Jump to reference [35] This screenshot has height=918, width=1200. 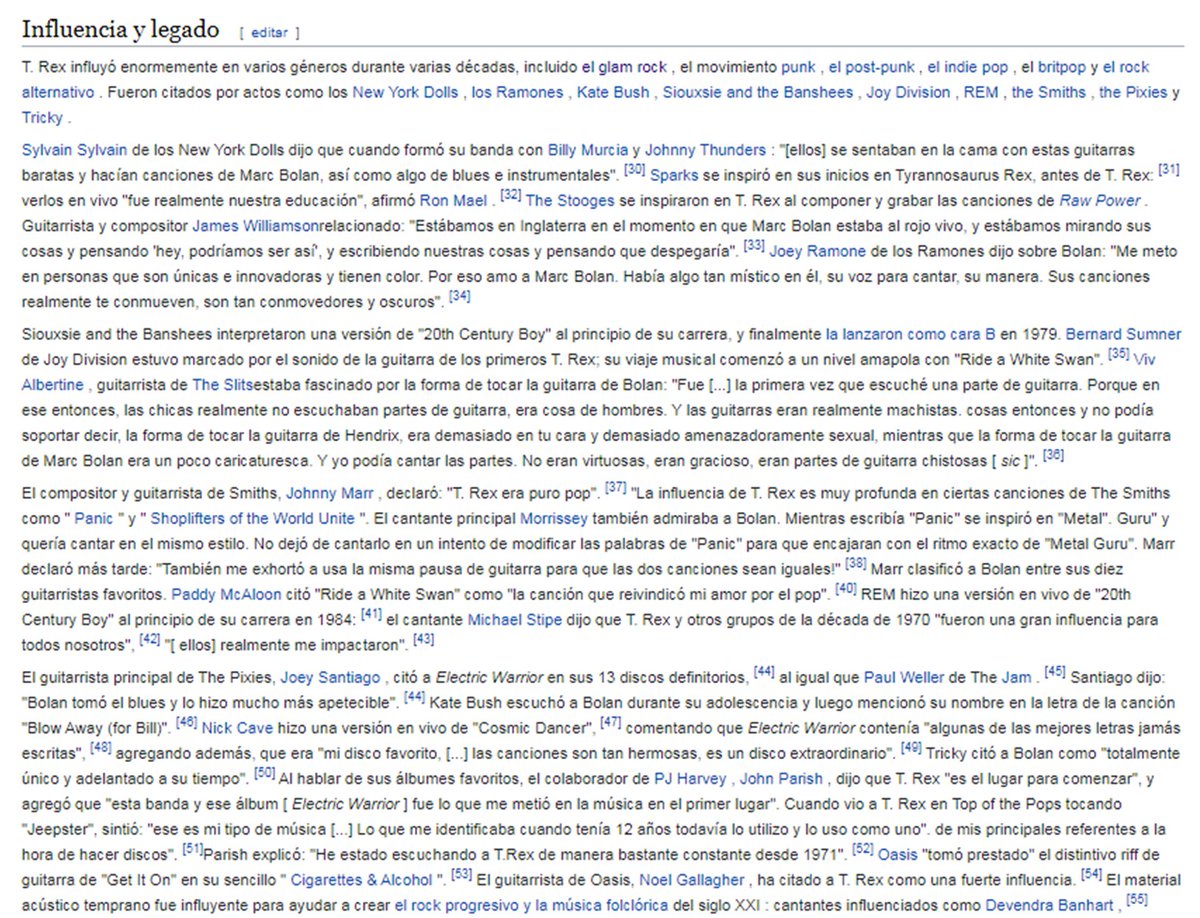pyautogui.click(x=1120, y=354)
